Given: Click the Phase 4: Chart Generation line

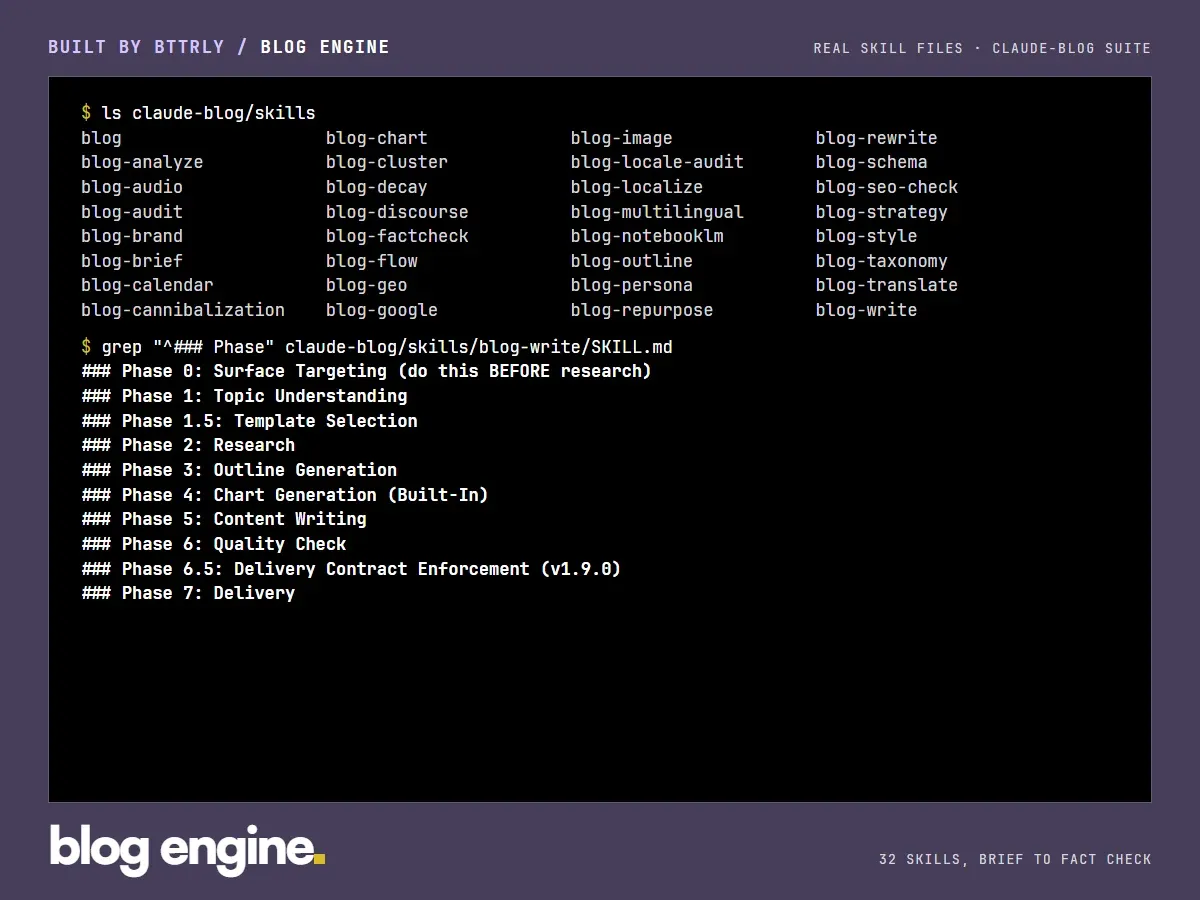Looking at the screenshot, I should (x=285, y=495).
